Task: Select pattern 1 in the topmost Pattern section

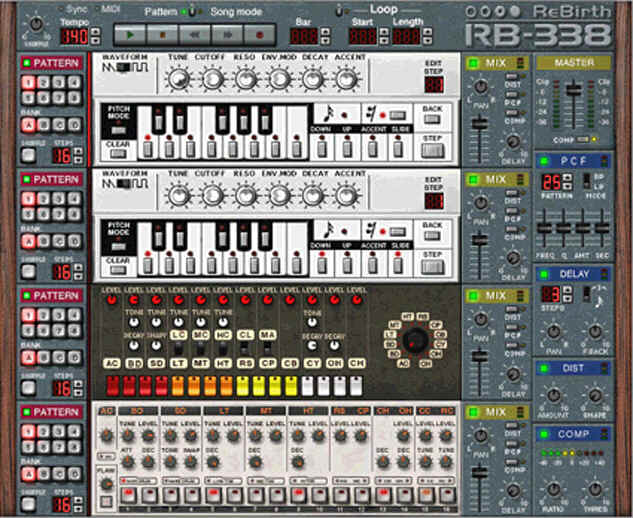Action: point(28,82)
